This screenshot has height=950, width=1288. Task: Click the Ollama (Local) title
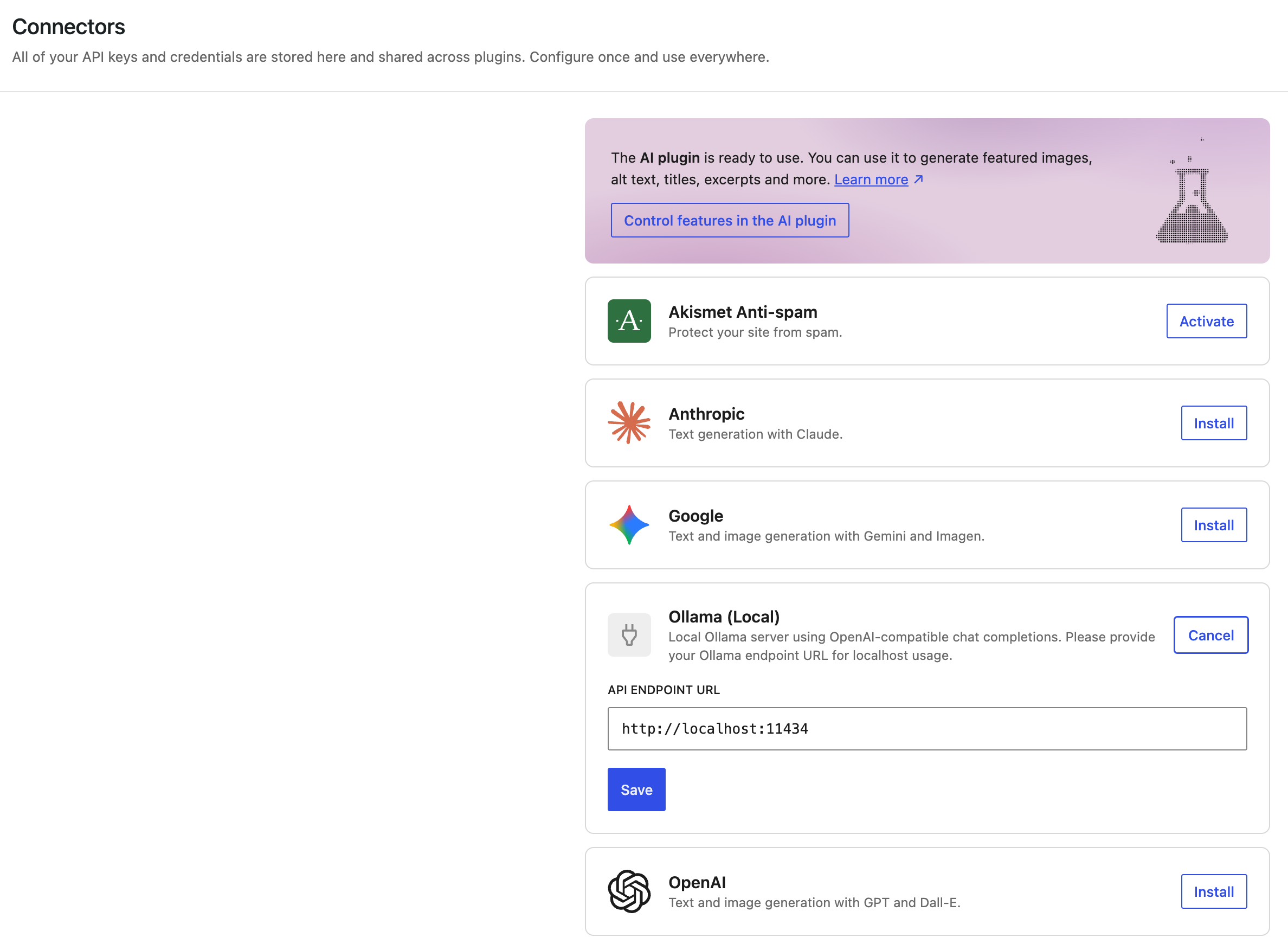coord(724,617)
